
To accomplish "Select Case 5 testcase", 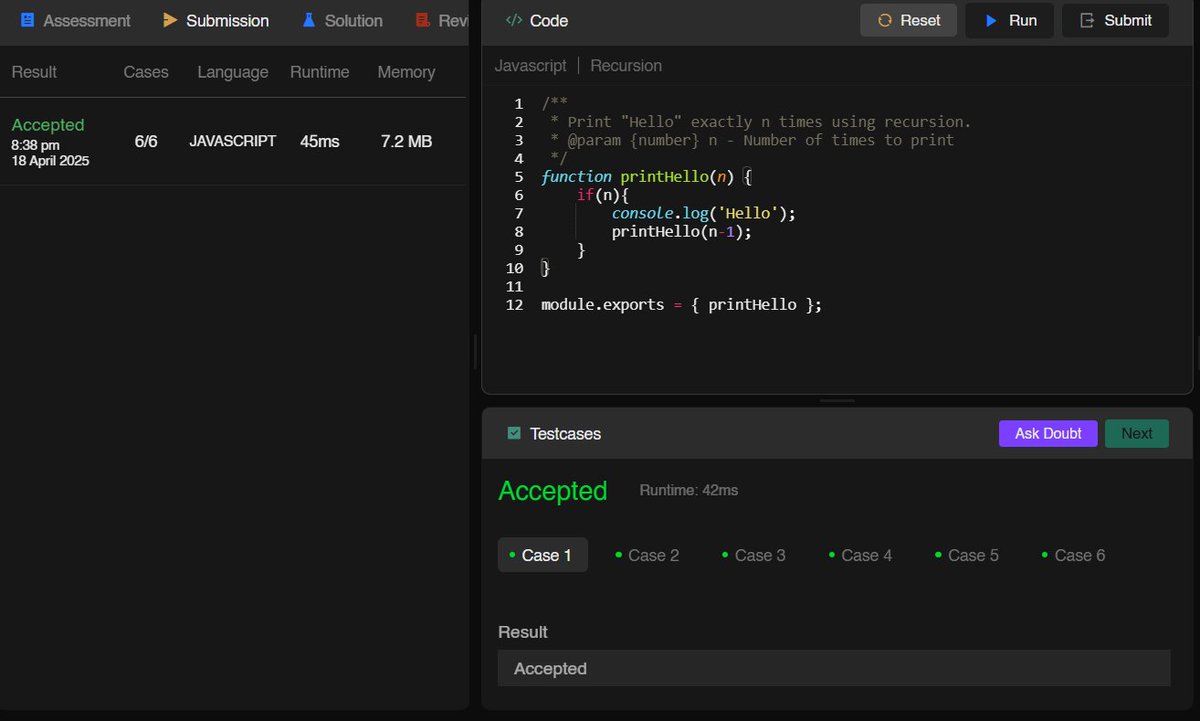I will [968, 555].
